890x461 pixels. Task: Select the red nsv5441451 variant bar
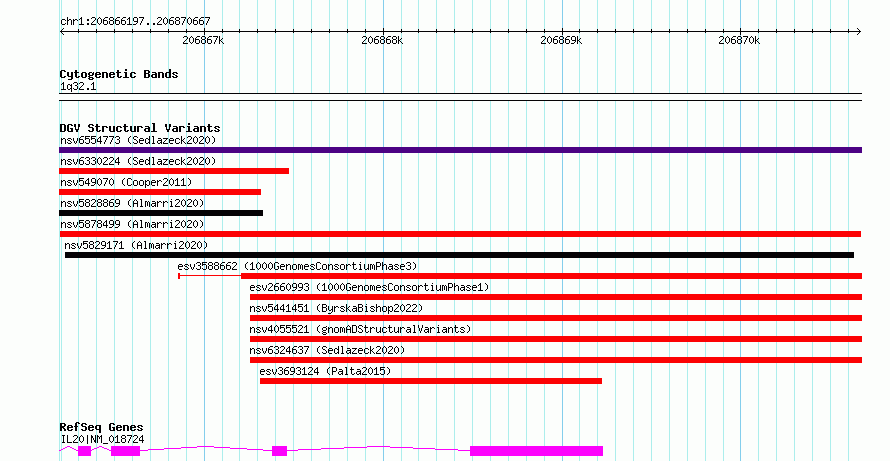tap(556, 318)
